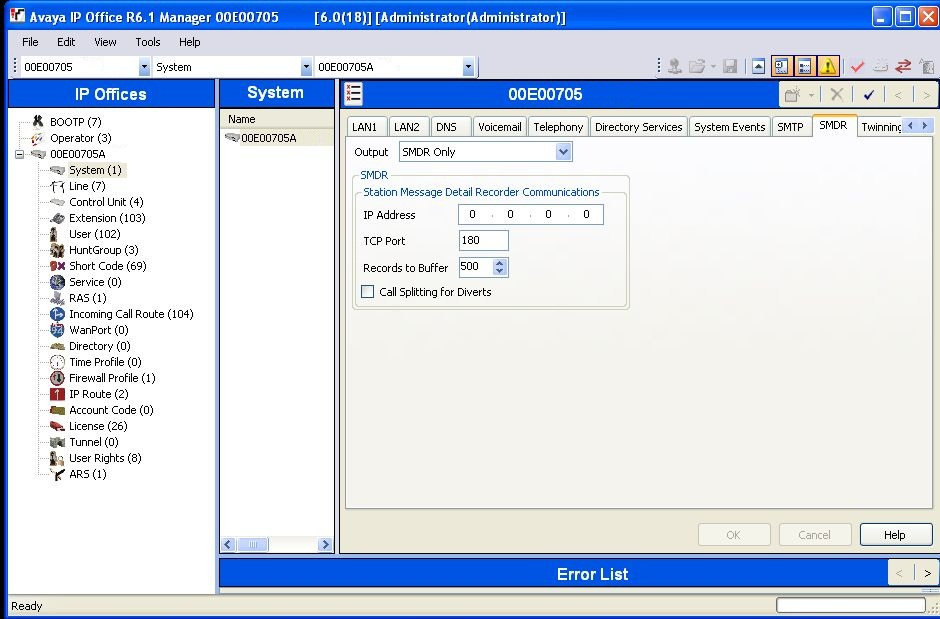Open dropdown arrow beside open file icon
Image resolution: width=940 pixels, height=619 pixels.
pyautogui.click(x=713, y=67)
